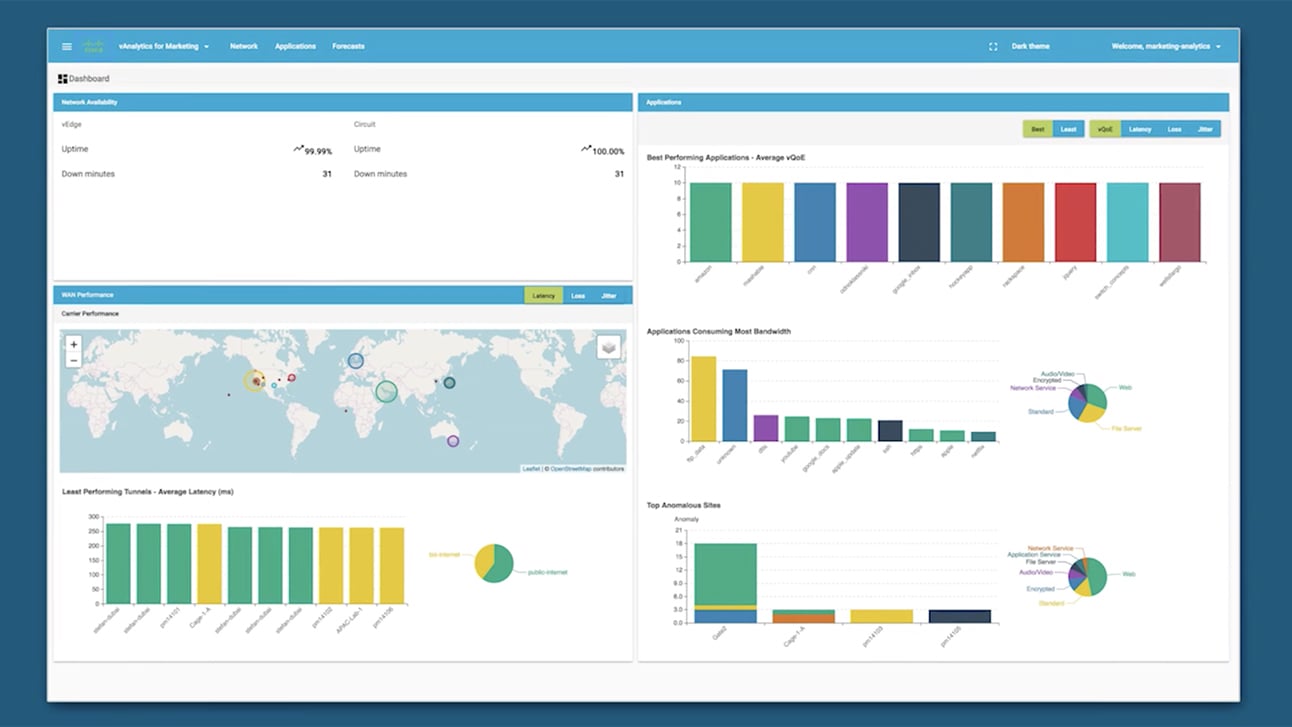Zoom out on the map with the minus button

72,358
